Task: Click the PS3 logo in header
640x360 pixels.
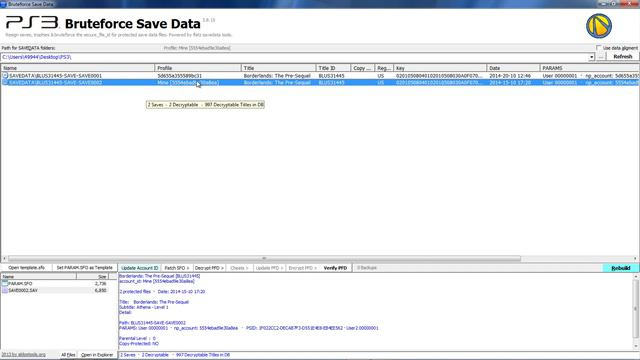Action: tap(32, 22)
